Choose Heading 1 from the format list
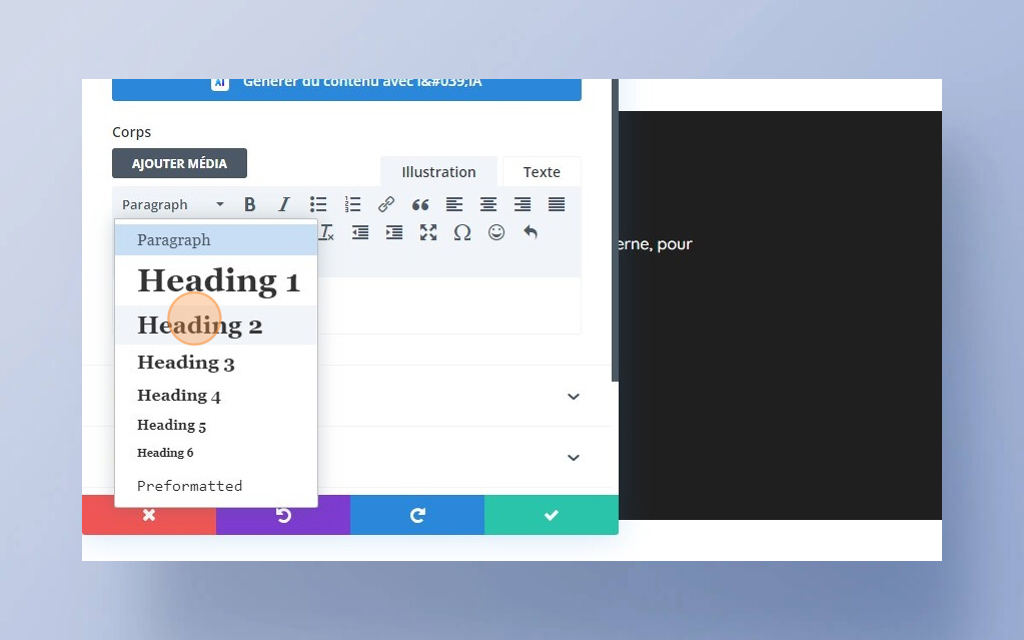Image resolution: width=1024 pixels, height=640 pixels. coord(216,281)
